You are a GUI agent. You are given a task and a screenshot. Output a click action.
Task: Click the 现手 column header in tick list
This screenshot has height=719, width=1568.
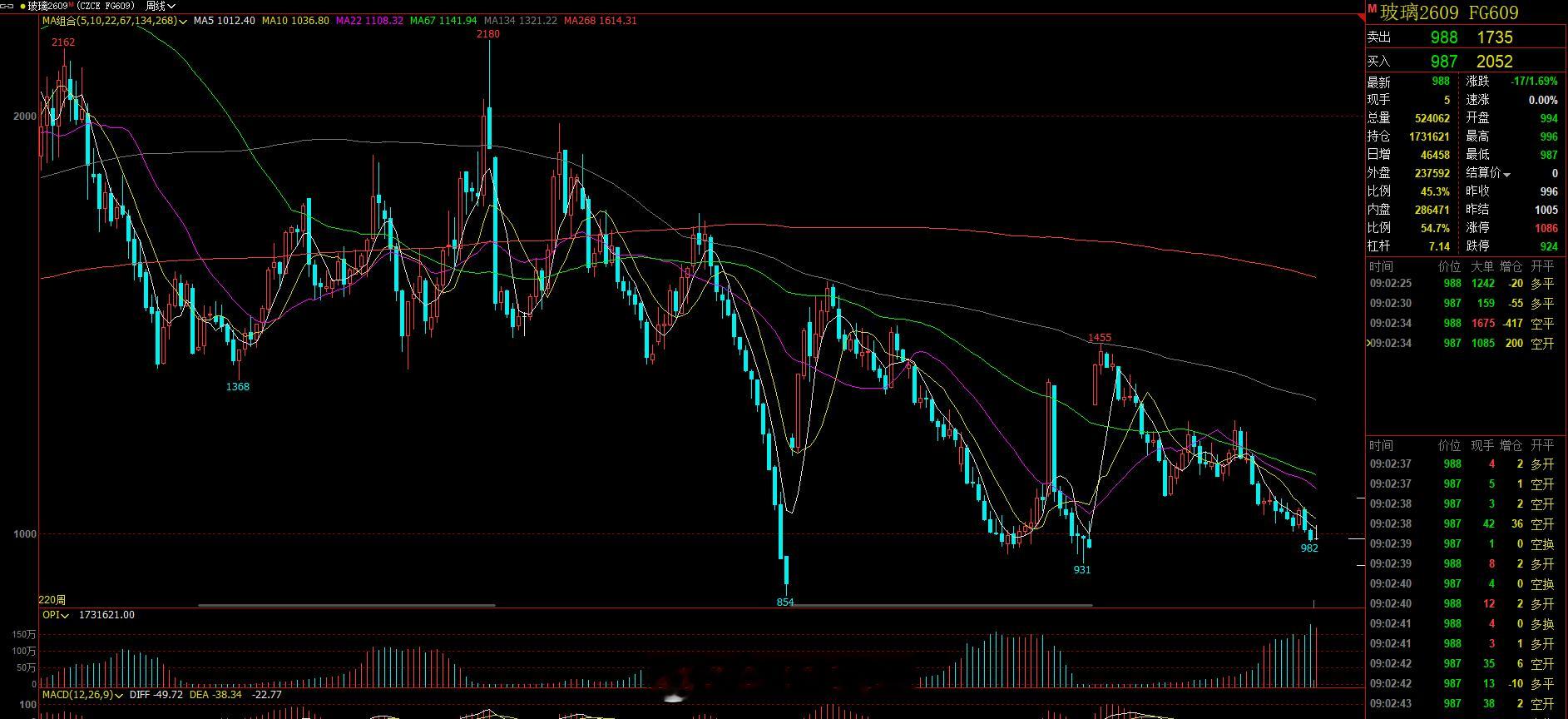pyautogui.click(x=1482, y=445)
